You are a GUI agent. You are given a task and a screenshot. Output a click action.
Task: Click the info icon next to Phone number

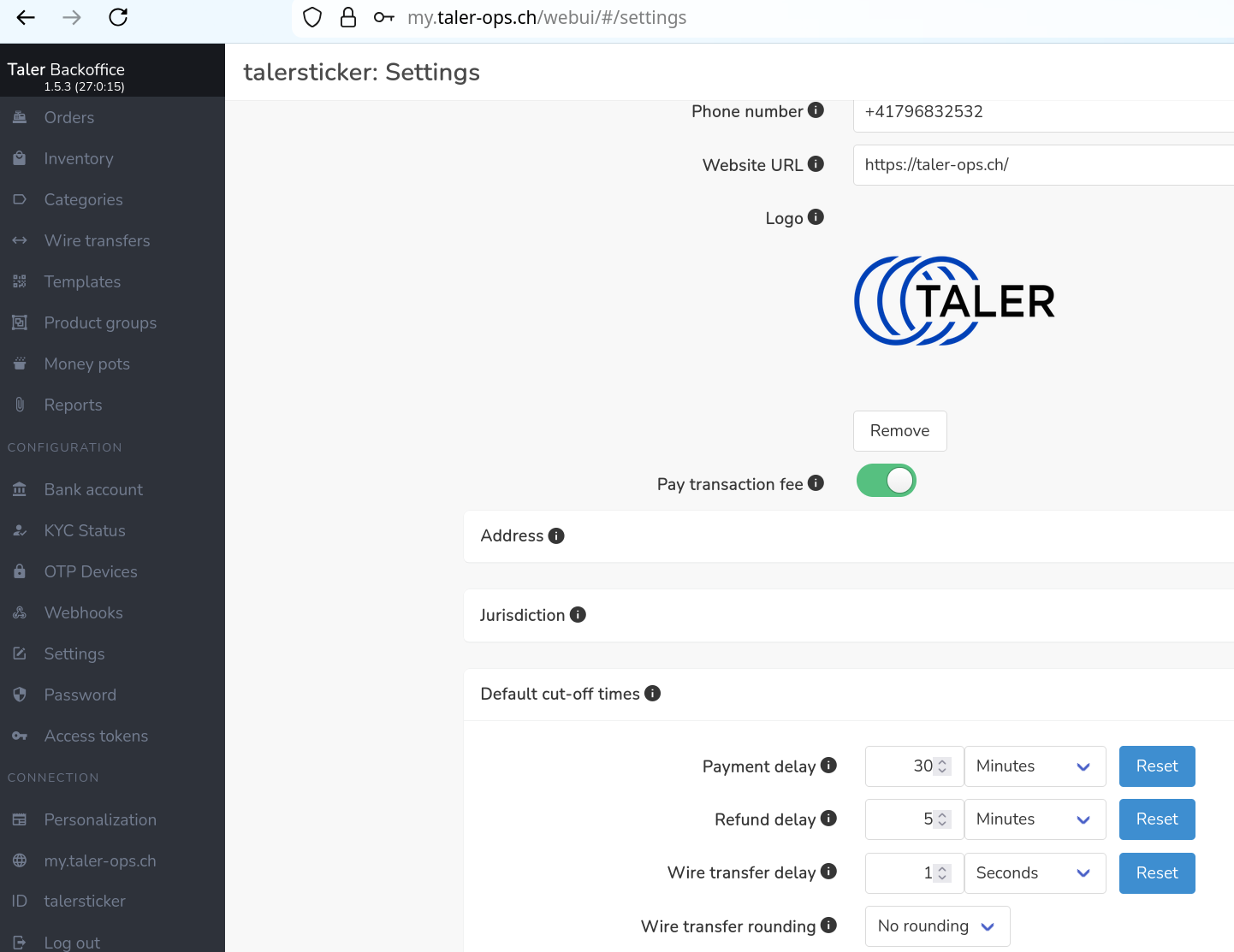816,110
